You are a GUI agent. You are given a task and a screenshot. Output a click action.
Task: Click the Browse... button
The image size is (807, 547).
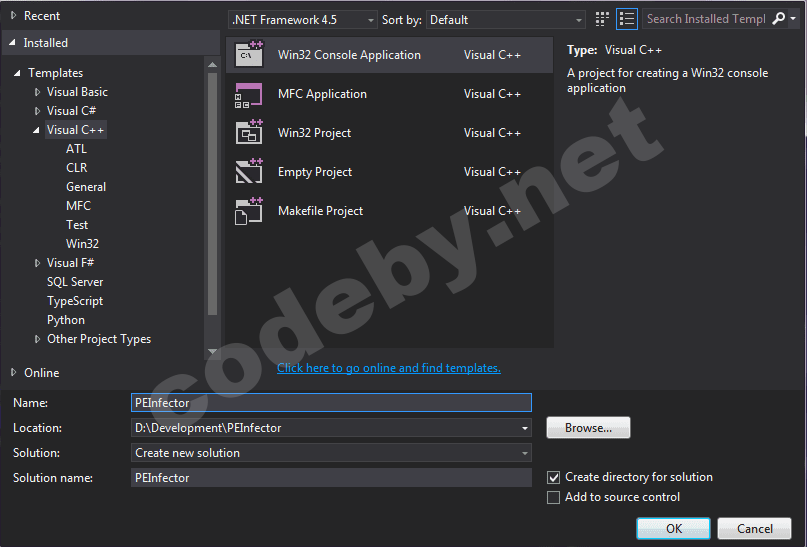(588, 428)
